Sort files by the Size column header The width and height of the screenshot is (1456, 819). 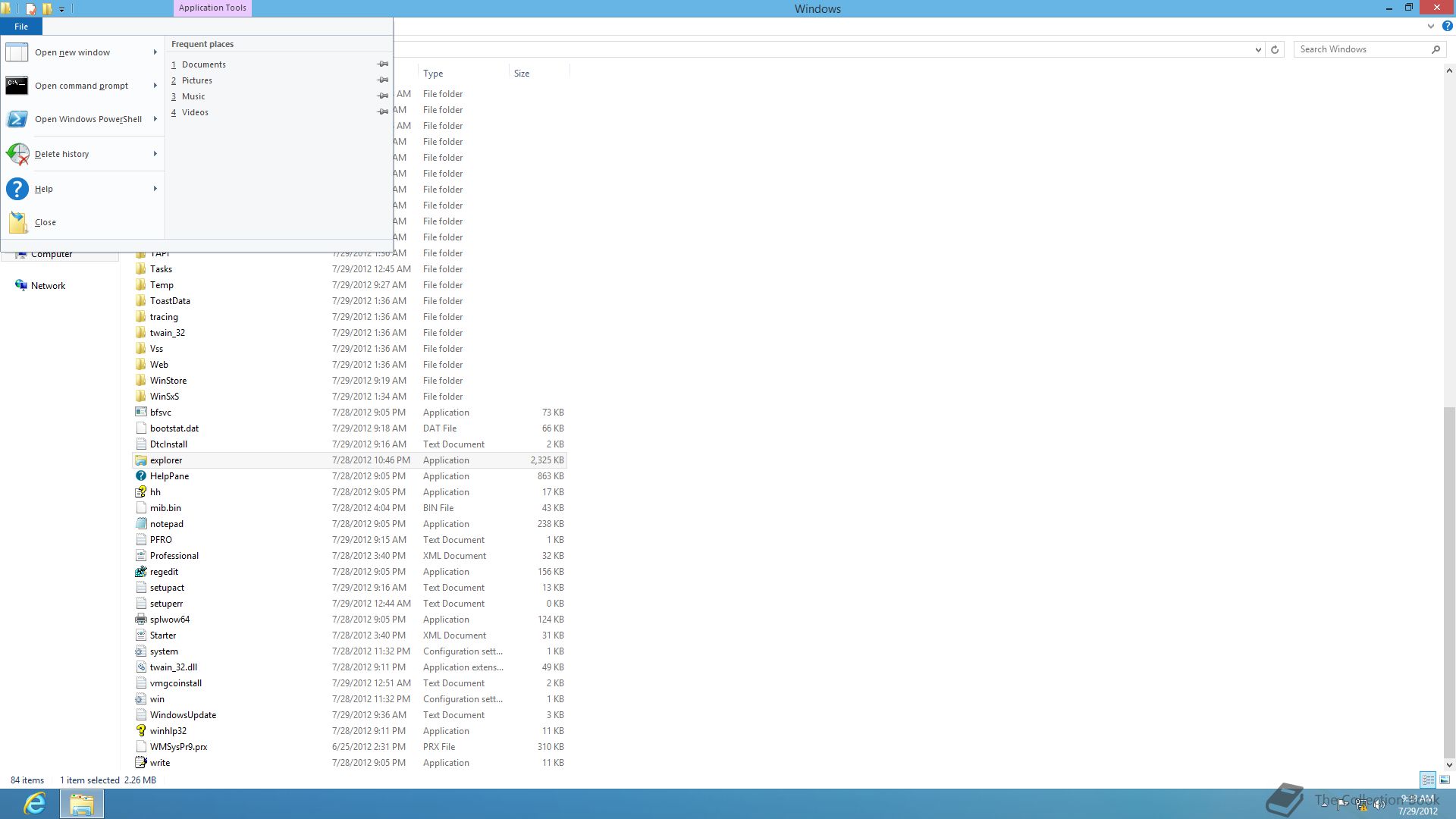pos(522,74)
